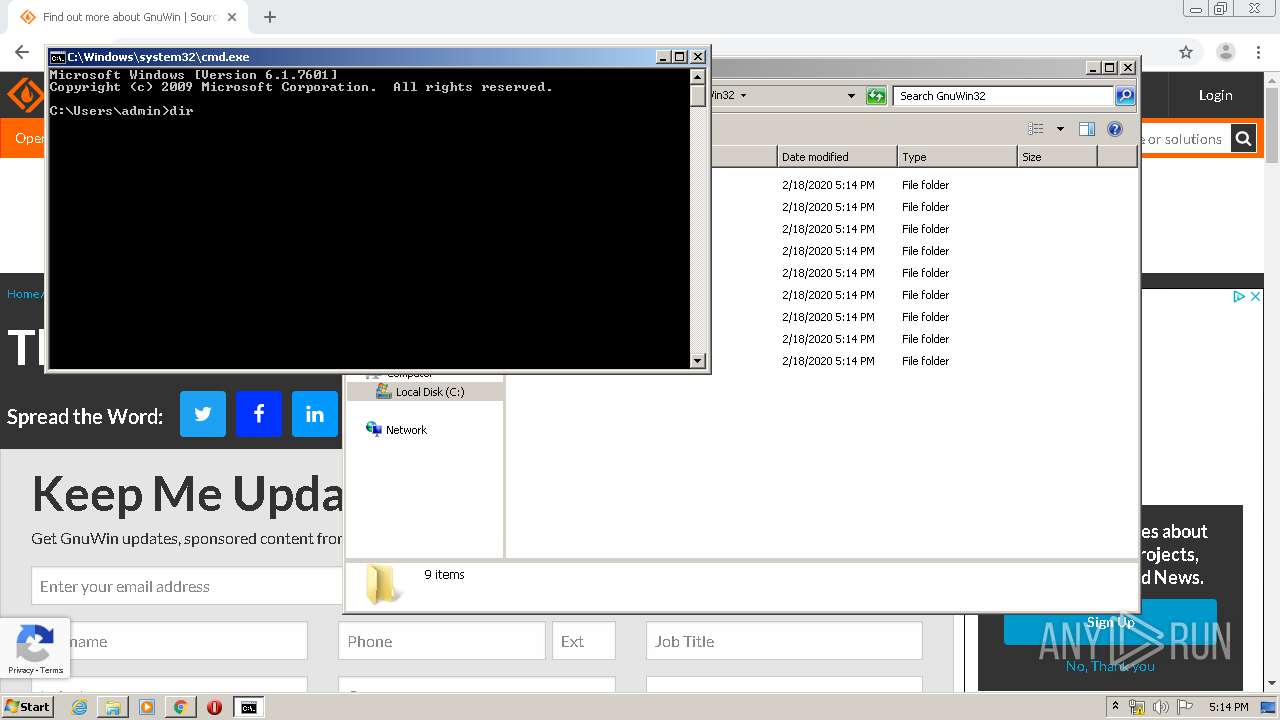Open reCAPTCHA Privacy link

pos(20,670)
